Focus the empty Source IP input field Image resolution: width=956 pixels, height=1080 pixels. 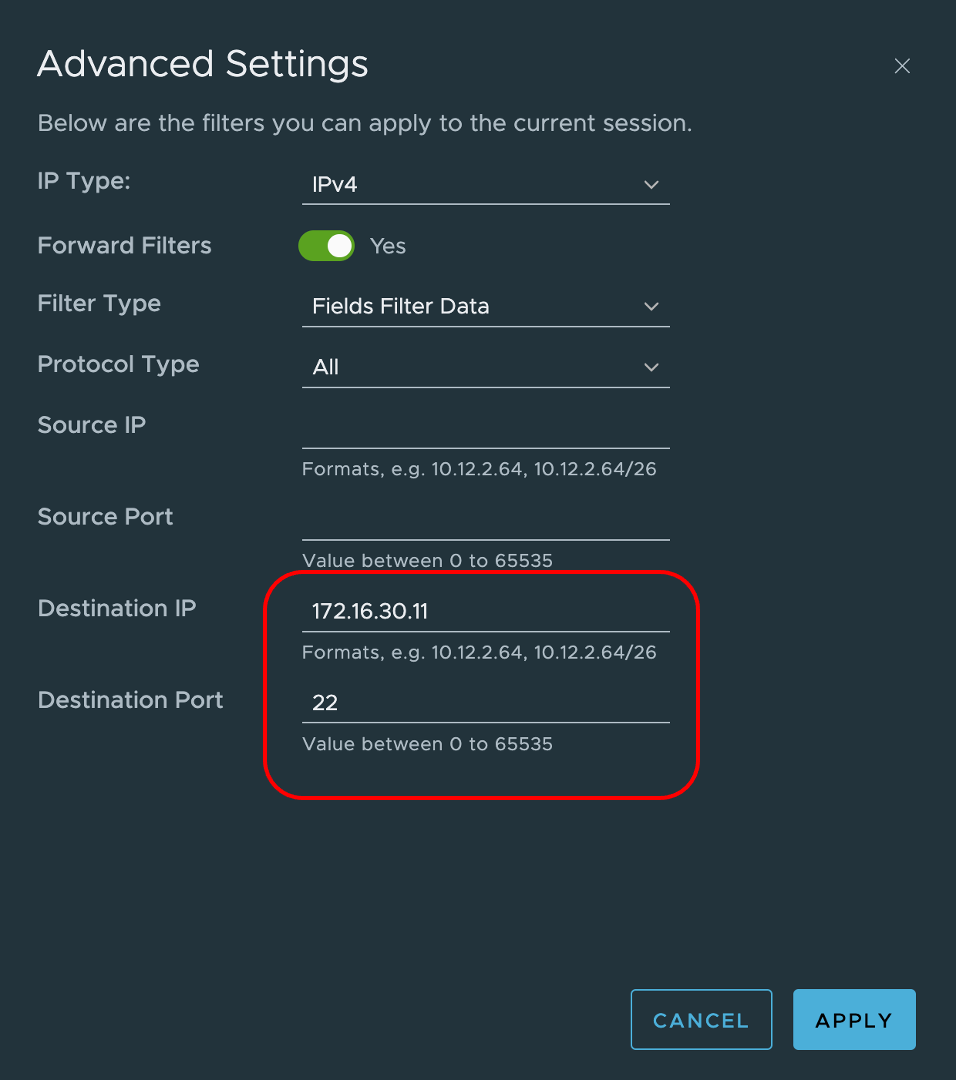485,430
